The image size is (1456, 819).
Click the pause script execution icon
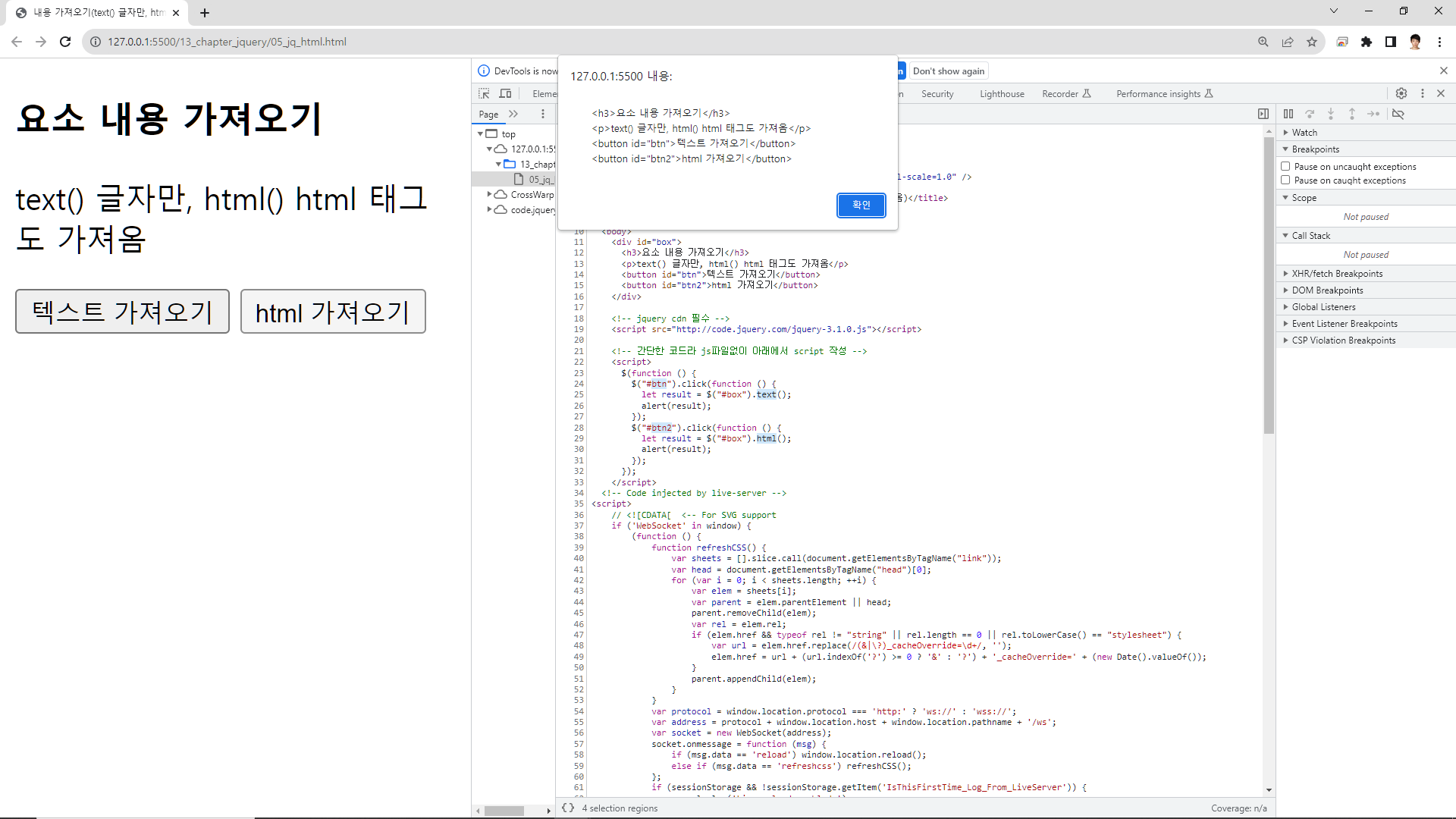1288,114
